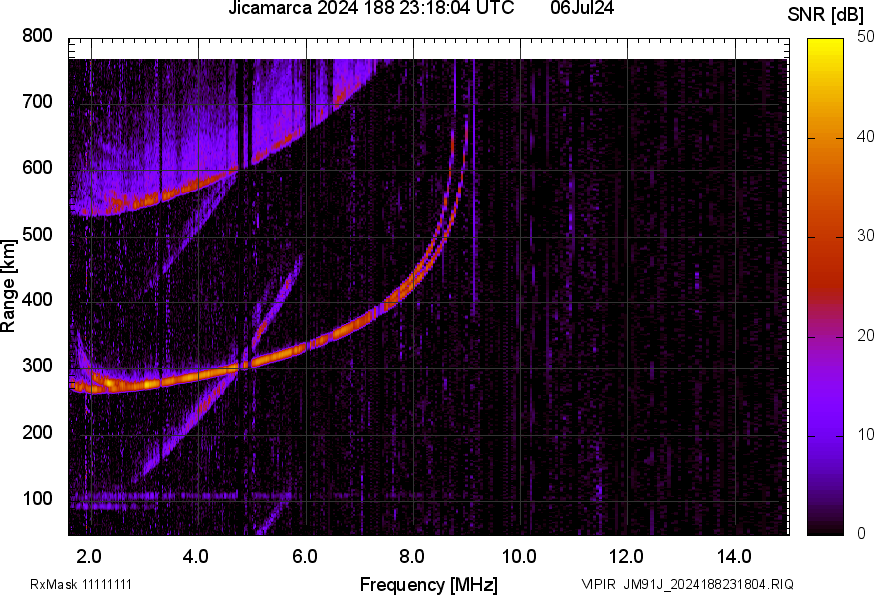The width and height of the screenshot is (874, 595).
Task: Click the SNR colorbar gradient
Action: 826,287
